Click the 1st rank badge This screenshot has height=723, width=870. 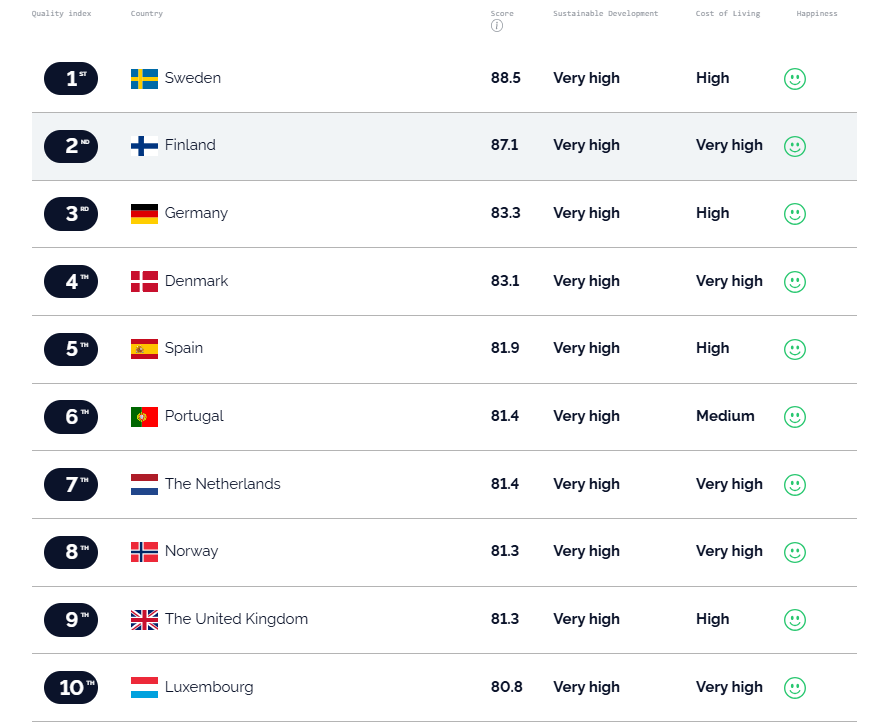coord(71,78)
